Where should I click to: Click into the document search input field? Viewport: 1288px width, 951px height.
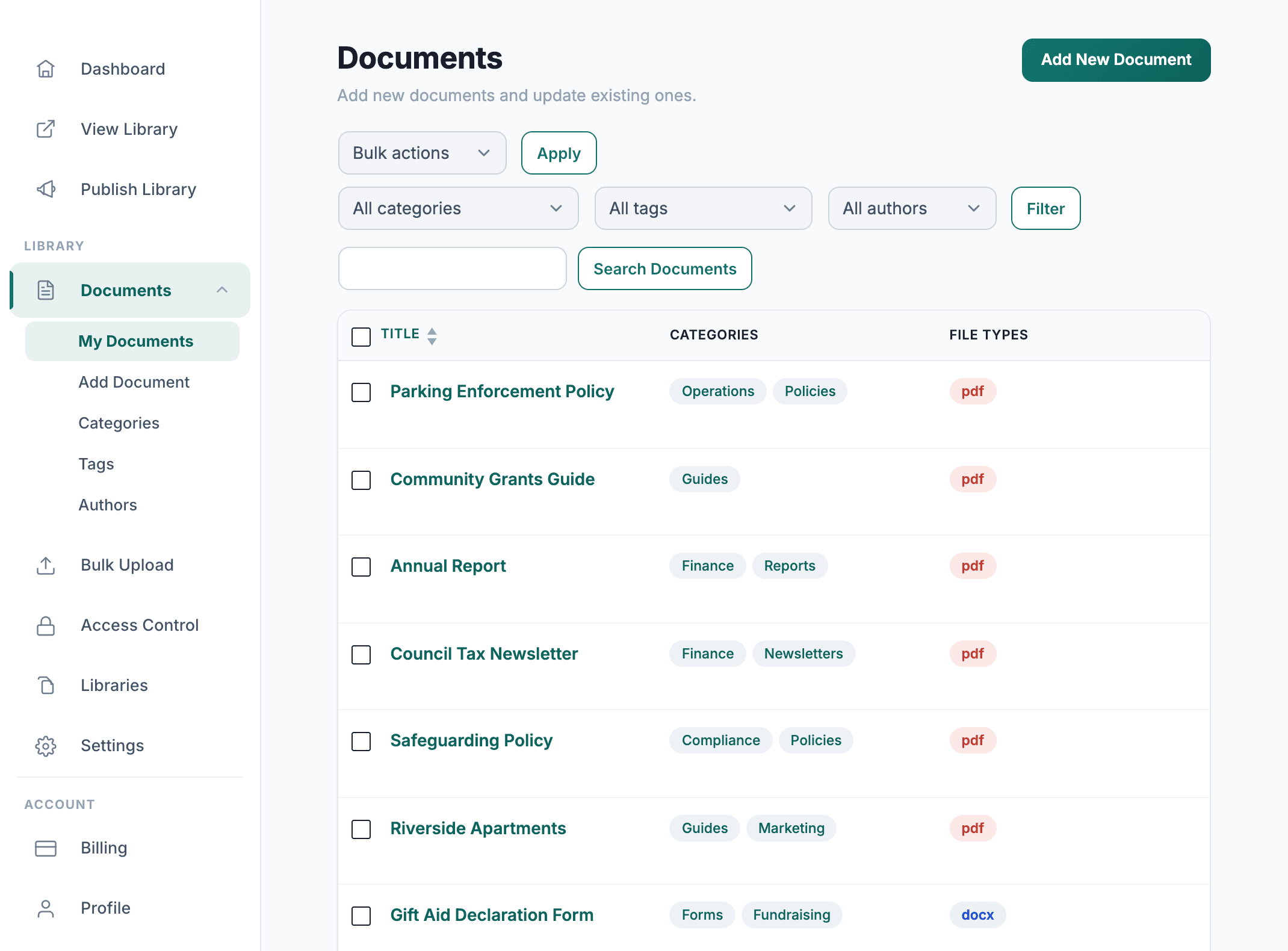tap(452, 268)
